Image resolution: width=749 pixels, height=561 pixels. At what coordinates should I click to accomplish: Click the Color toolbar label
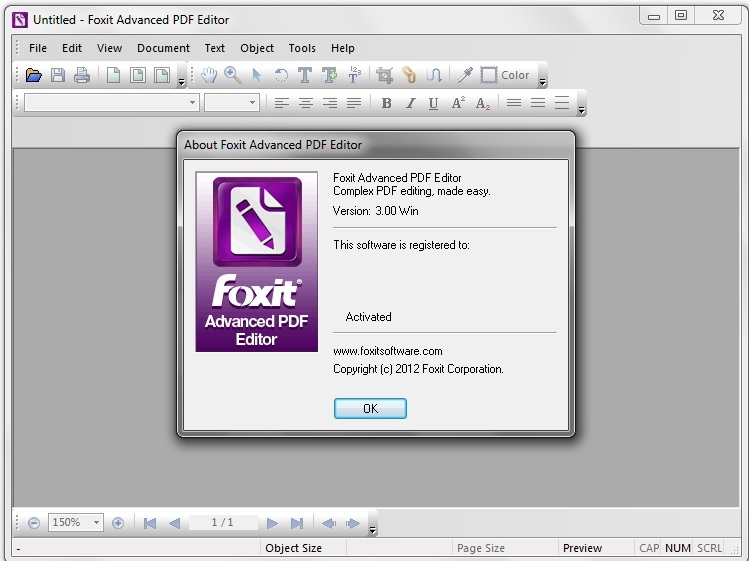pyautogui.click(x=515, y=76)
